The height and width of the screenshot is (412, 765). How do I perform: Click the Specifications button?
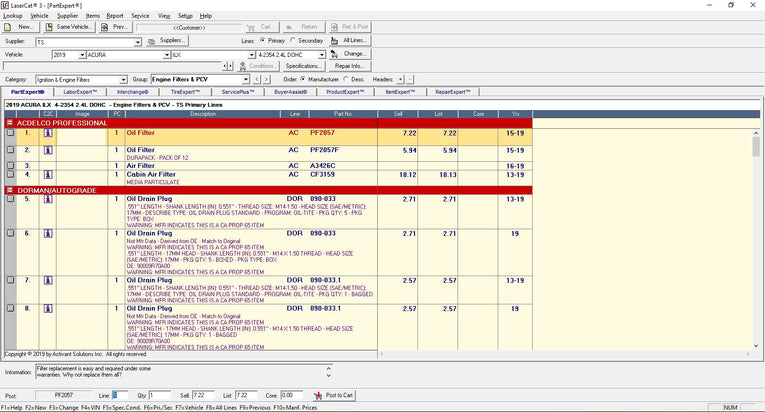(x=305, y=66)
